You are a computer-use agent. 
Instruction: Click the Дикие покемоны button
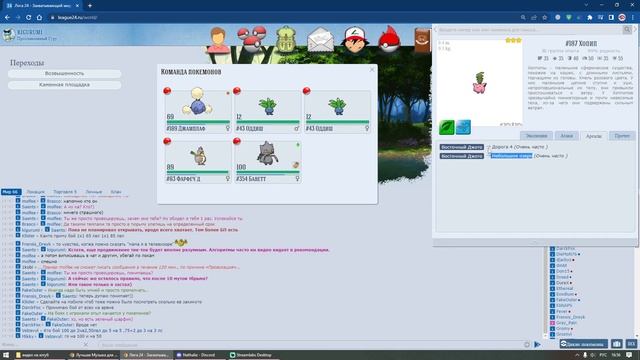click(x=584, y=344)
